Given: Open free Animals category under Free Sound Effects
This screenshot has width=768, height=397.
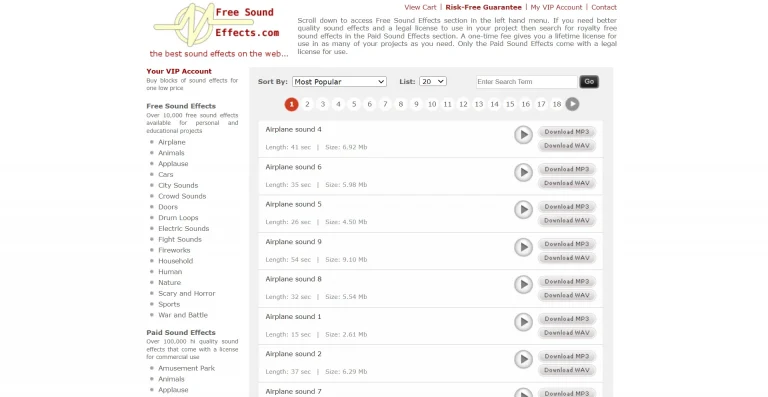Looking at the screenshot, I should click(x=171, y=153).
